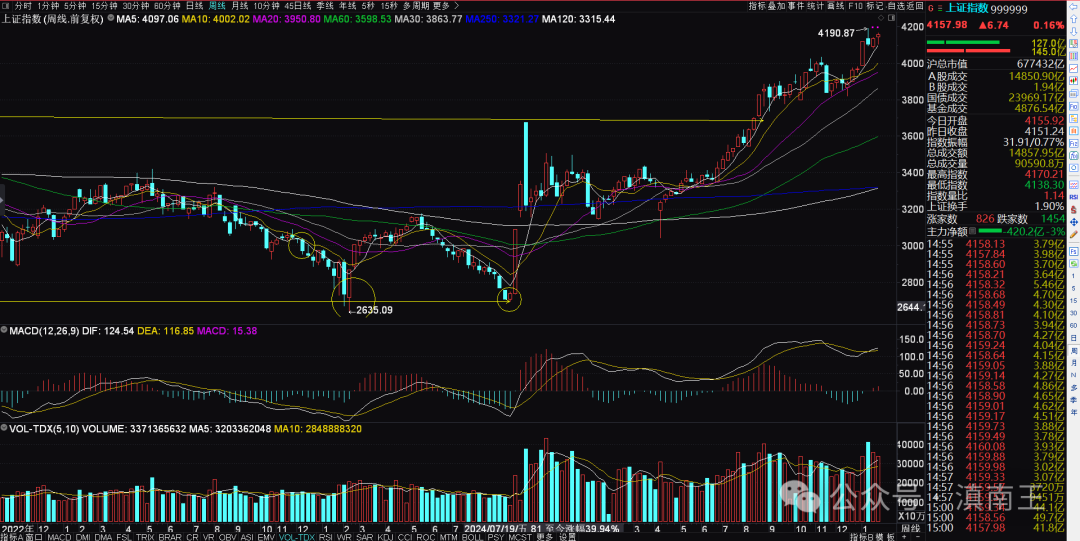This screenshot has height=541, width=1080.
Task: Click the 日 period shortcut in right sidebar
Action: 1074,338
